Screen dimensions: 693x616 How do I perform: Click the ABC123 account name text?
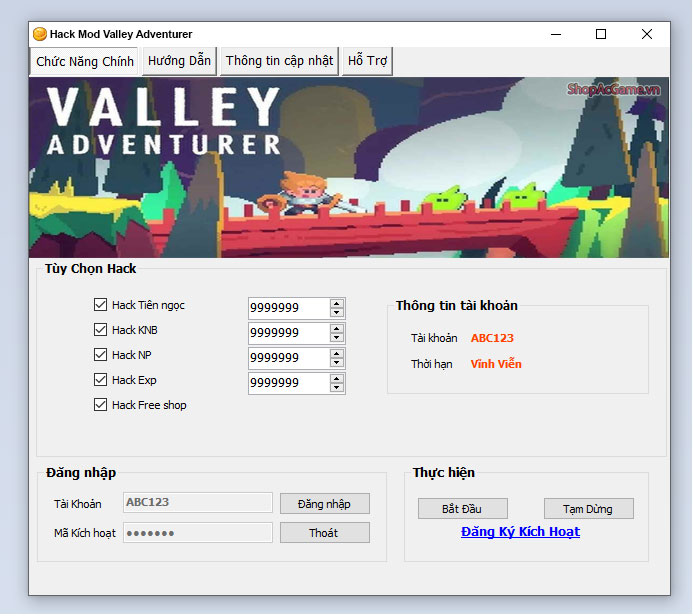pyautogui.click(x=492, y=338)
